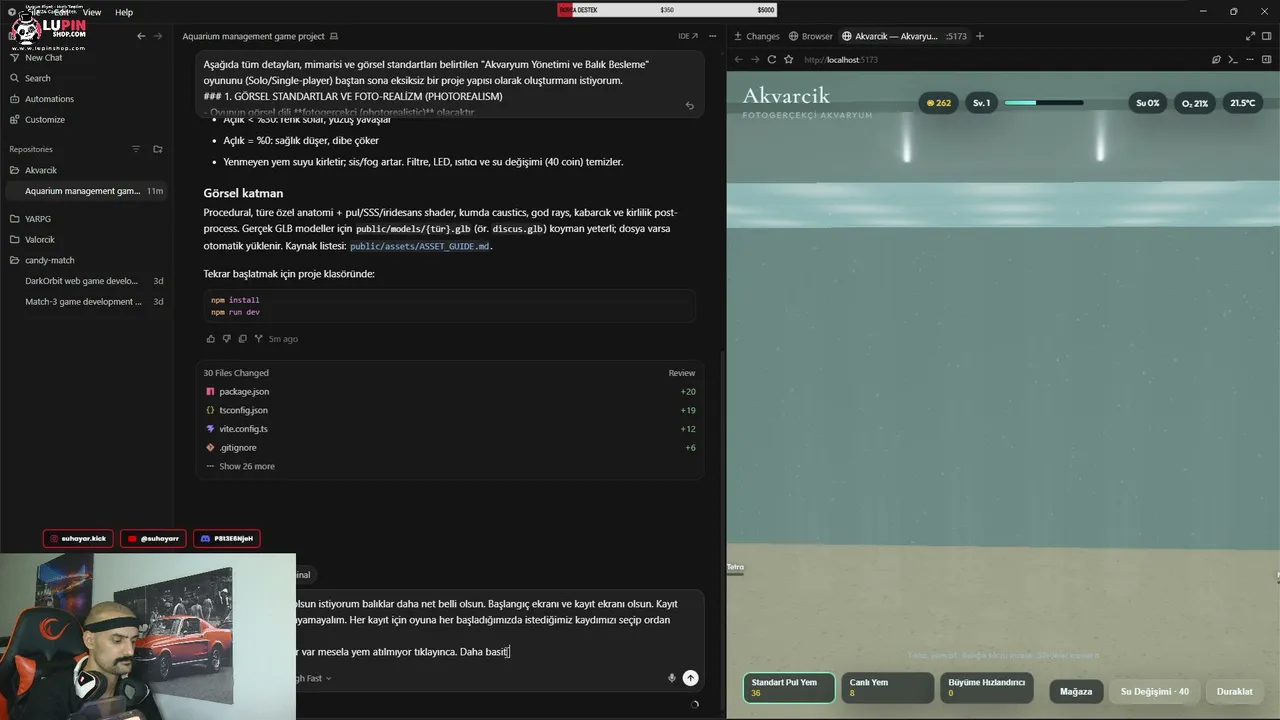The image size is (1280, 720).
Task: Select Standart Pul Yem food
Action: 789,688
